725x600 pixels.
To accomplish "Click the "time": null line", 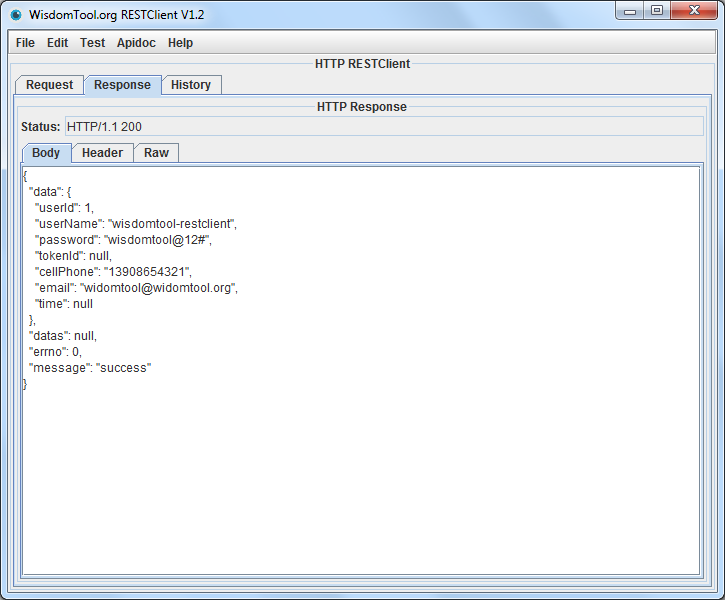I will point(64,304).
